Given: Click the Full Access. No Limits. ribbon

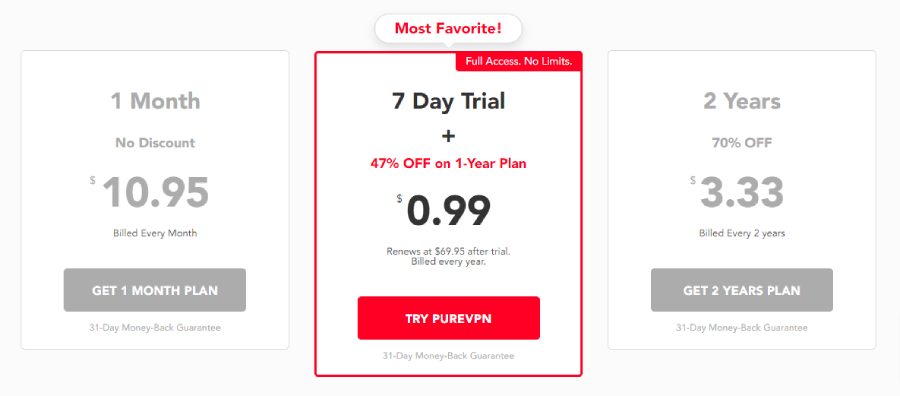Looking at the screenshot, I should [519, 61].
